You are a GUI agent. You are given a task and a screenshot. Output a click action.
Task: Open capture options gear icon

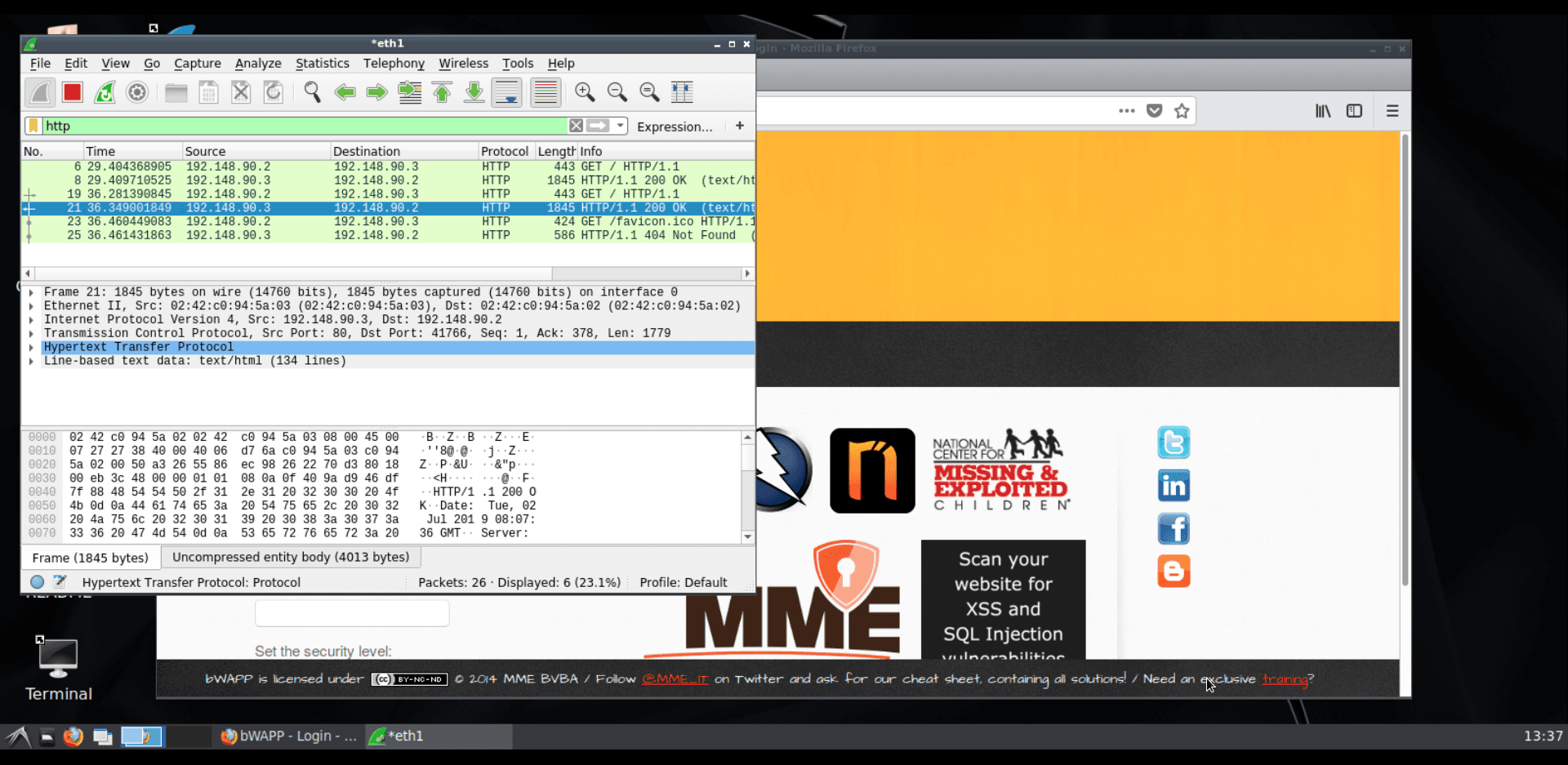[137, 92]
